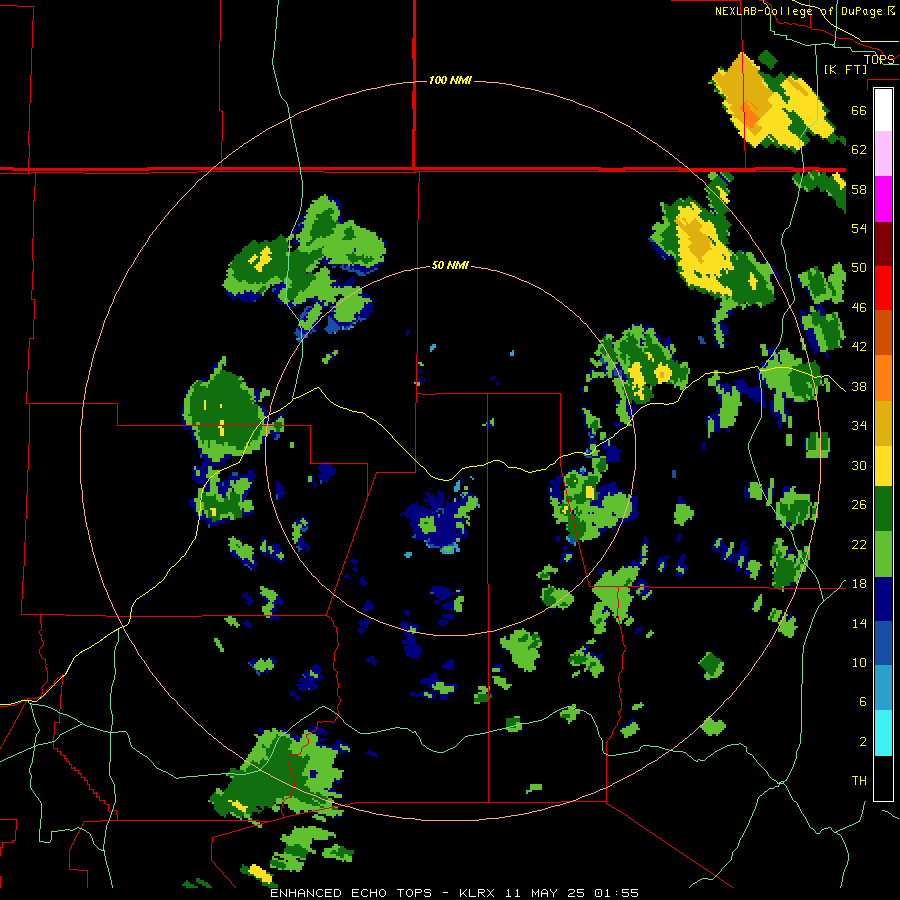Click the '50 NMI' range ring label
The image size is (900, 900).
(x=450, y=265)
